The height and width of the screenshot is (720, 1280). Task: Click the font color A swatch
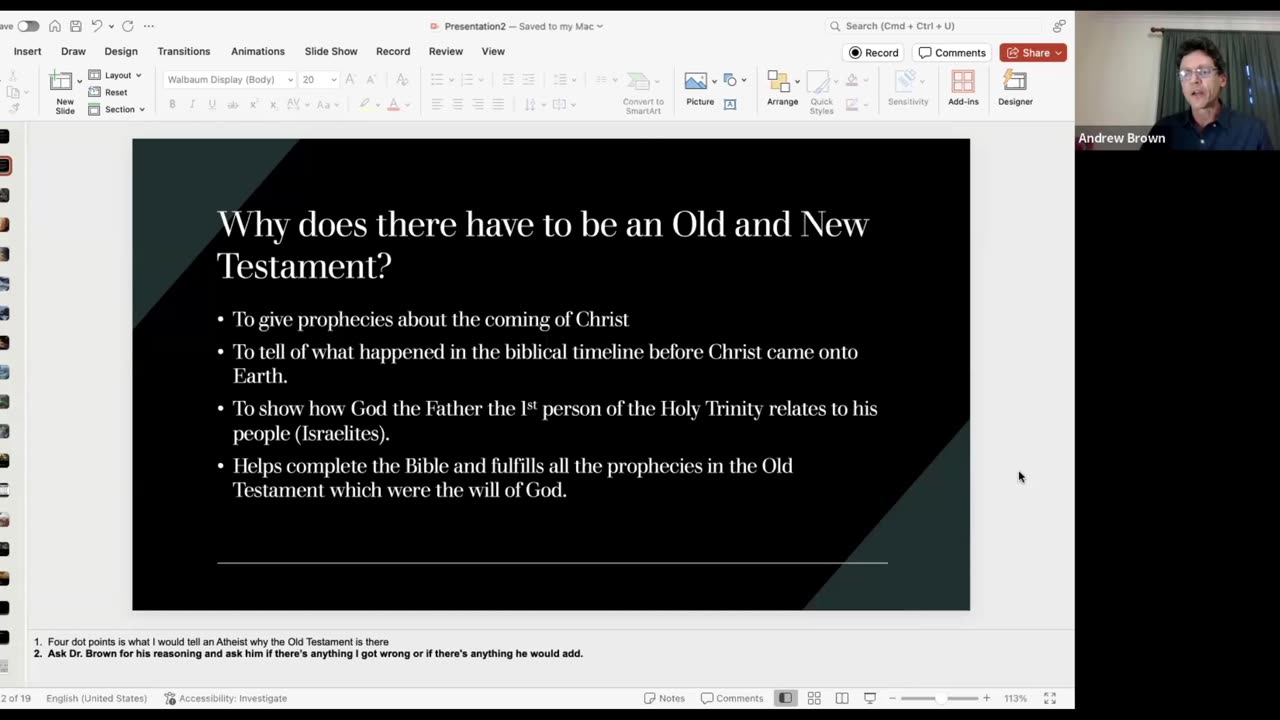click(393, 105)
